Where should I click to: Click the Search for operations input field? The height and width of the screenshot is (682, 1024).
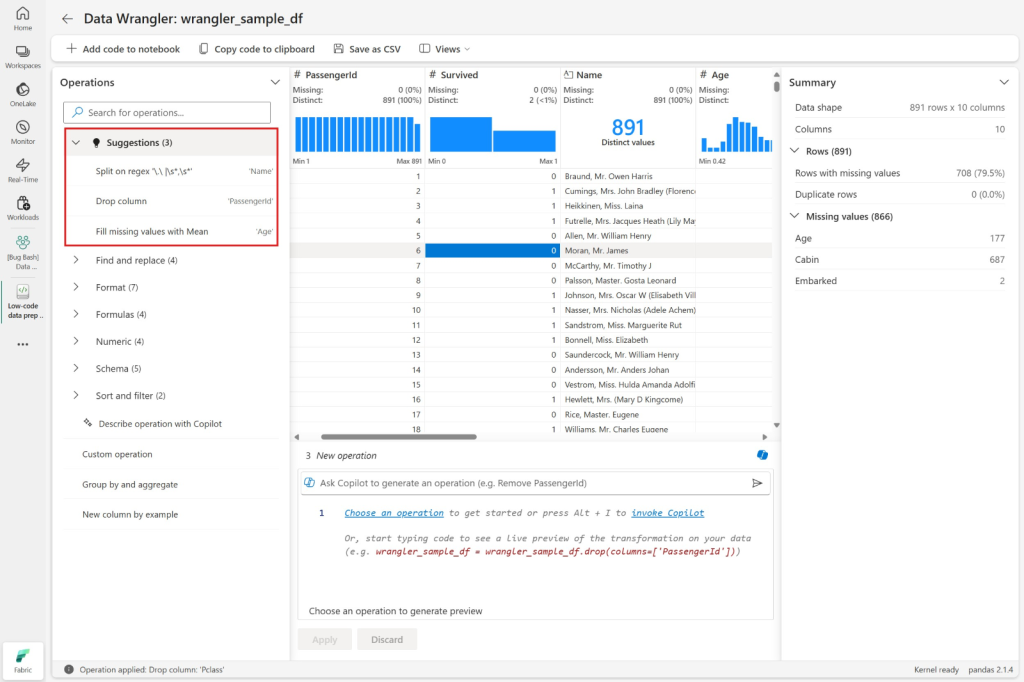pyautogui.click(x=167, y=113)
